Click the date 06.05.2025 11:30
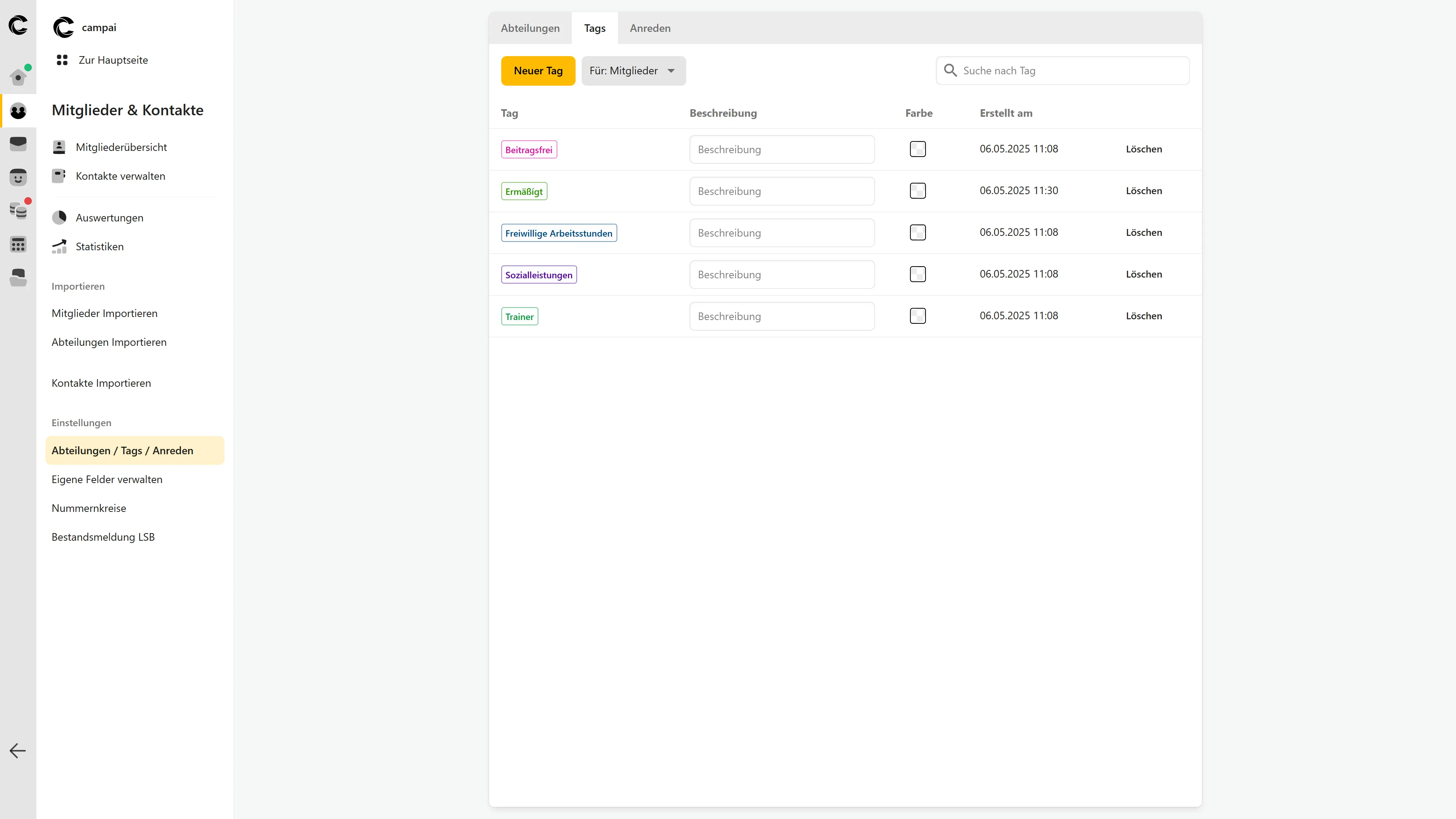The width and height of the screenshot is (1456, 819). pos(1018,191)
